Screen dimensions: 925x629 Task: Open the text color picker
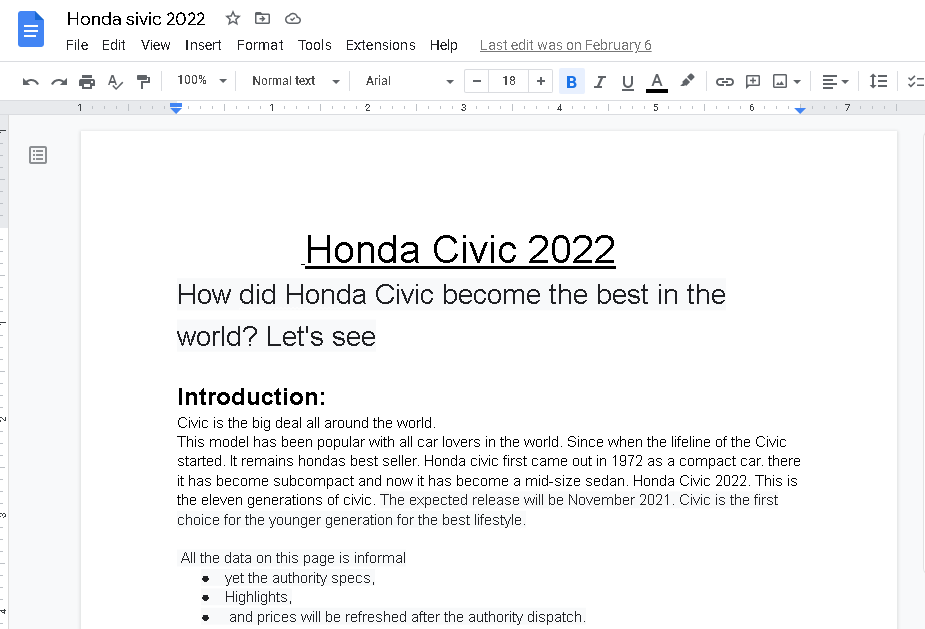coord(657,81)
